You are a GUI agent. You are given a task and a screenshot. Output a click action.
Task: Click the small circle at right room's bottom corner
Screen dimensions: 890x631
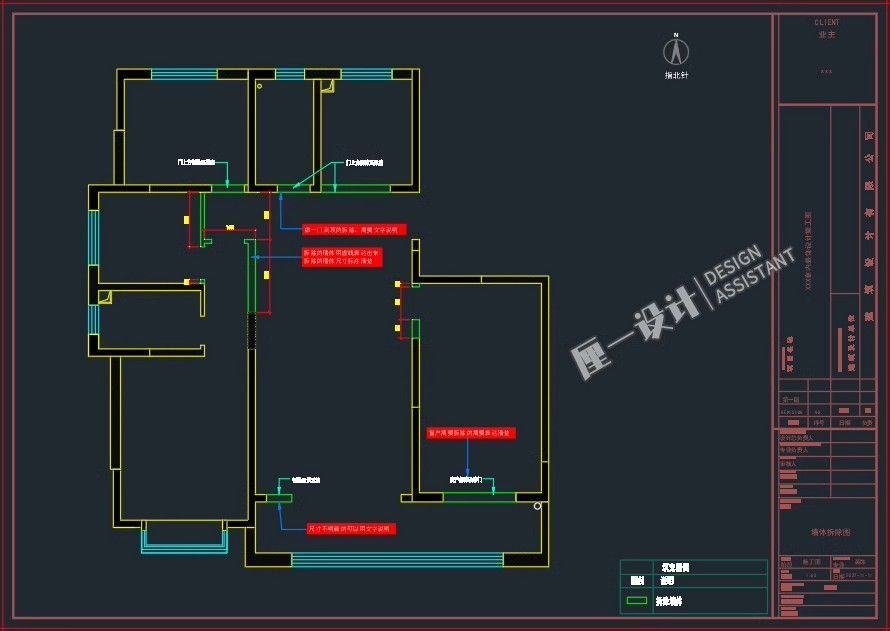(x=538, y=507)
